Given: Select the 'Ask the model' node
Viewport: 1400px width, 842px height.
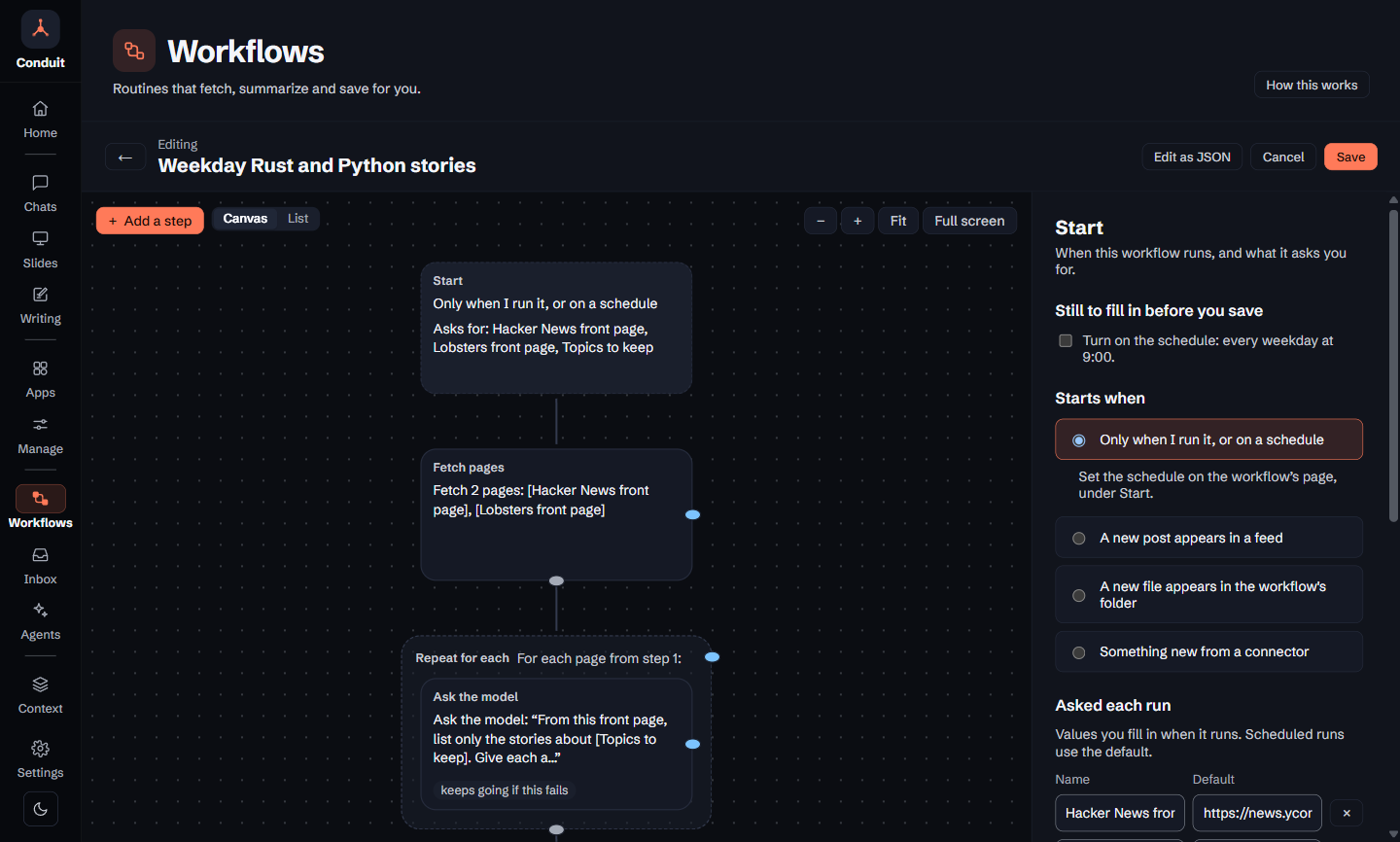Looking at the screenshot, I should (556, 744).
